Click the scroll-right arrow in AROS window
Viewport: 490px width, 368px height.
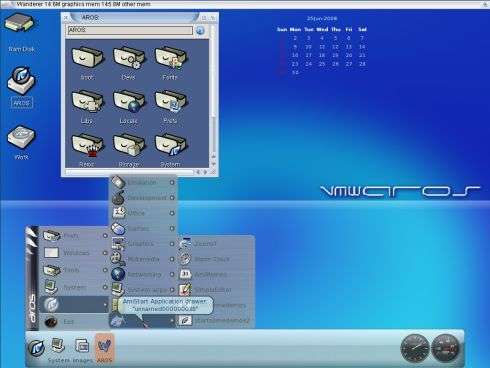click(205, 172)
